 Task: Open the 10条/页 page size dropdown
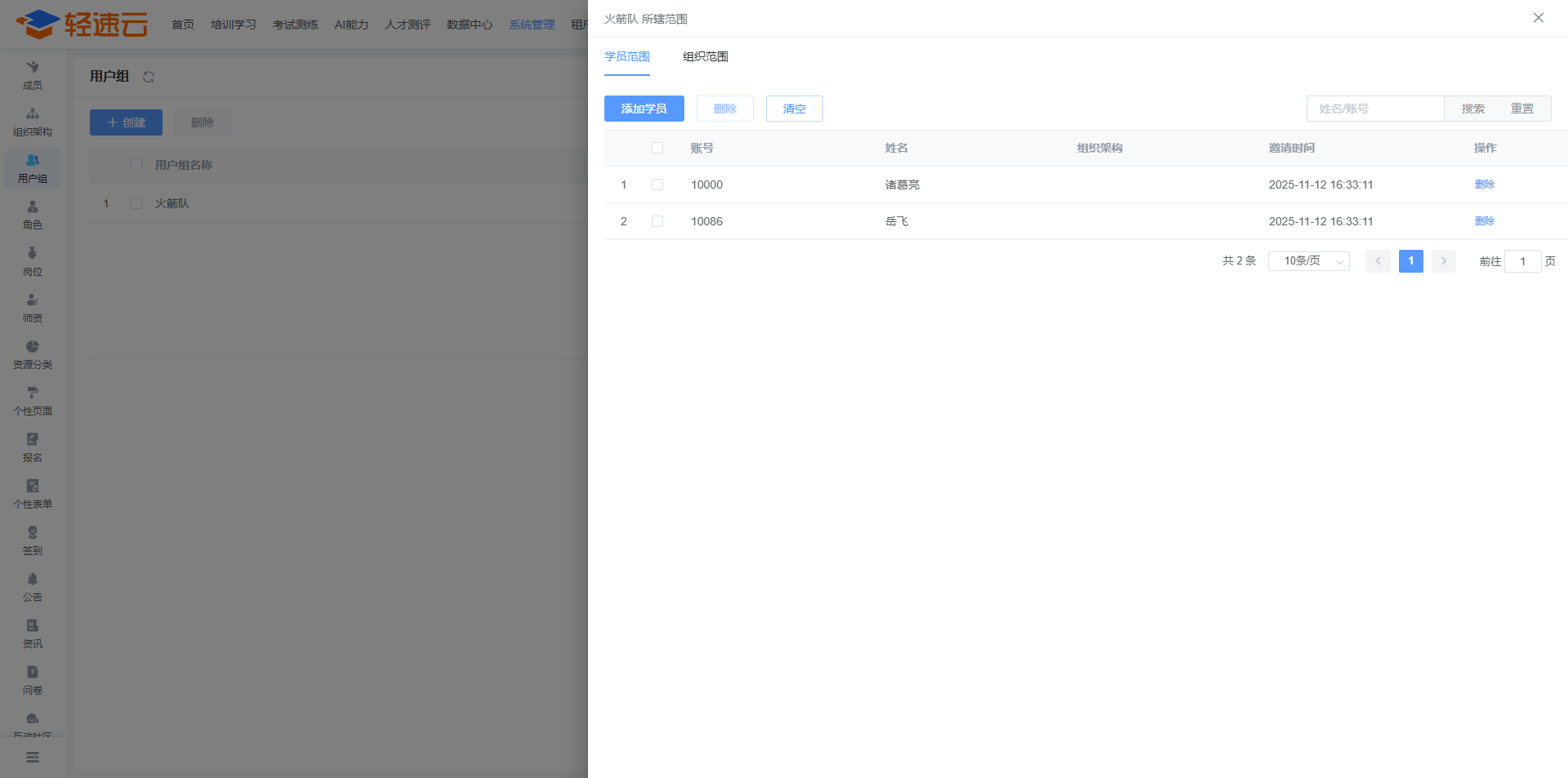pos(1308,261)
